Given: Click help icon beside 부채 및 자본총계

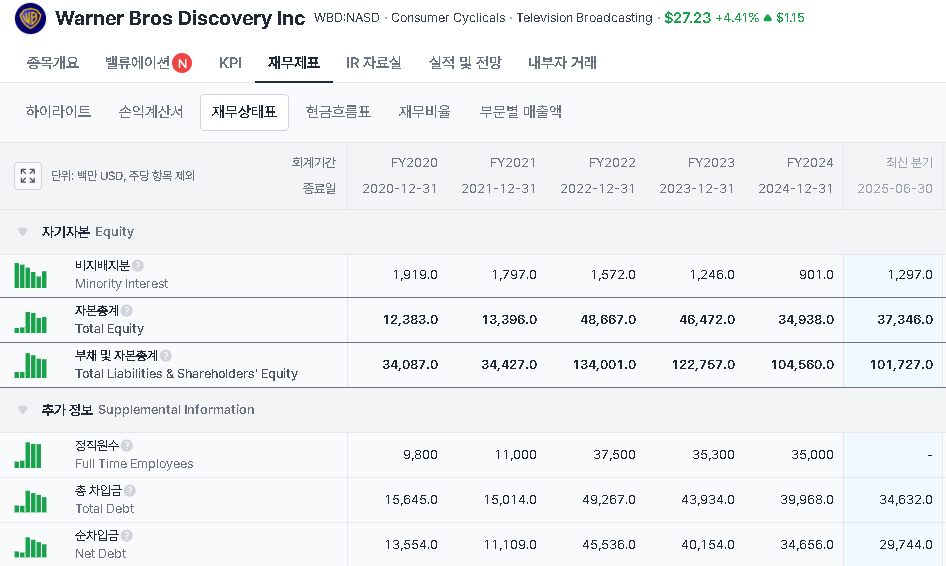Looking at the screenshot, I should pos(166,356).
